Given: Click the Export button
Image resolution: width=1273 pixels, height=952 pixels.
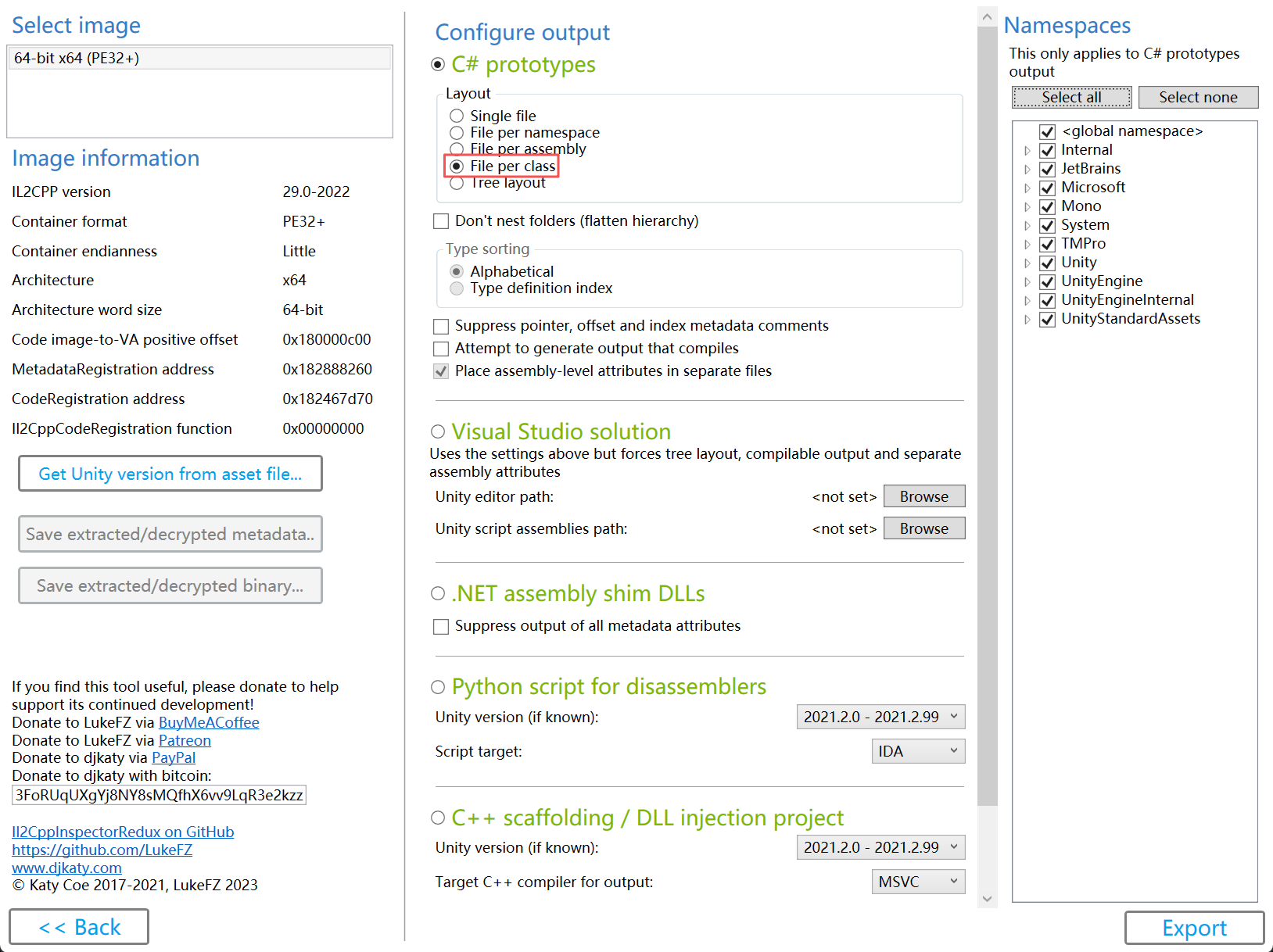Looking at the screenshot, I should pos(1194,928).
